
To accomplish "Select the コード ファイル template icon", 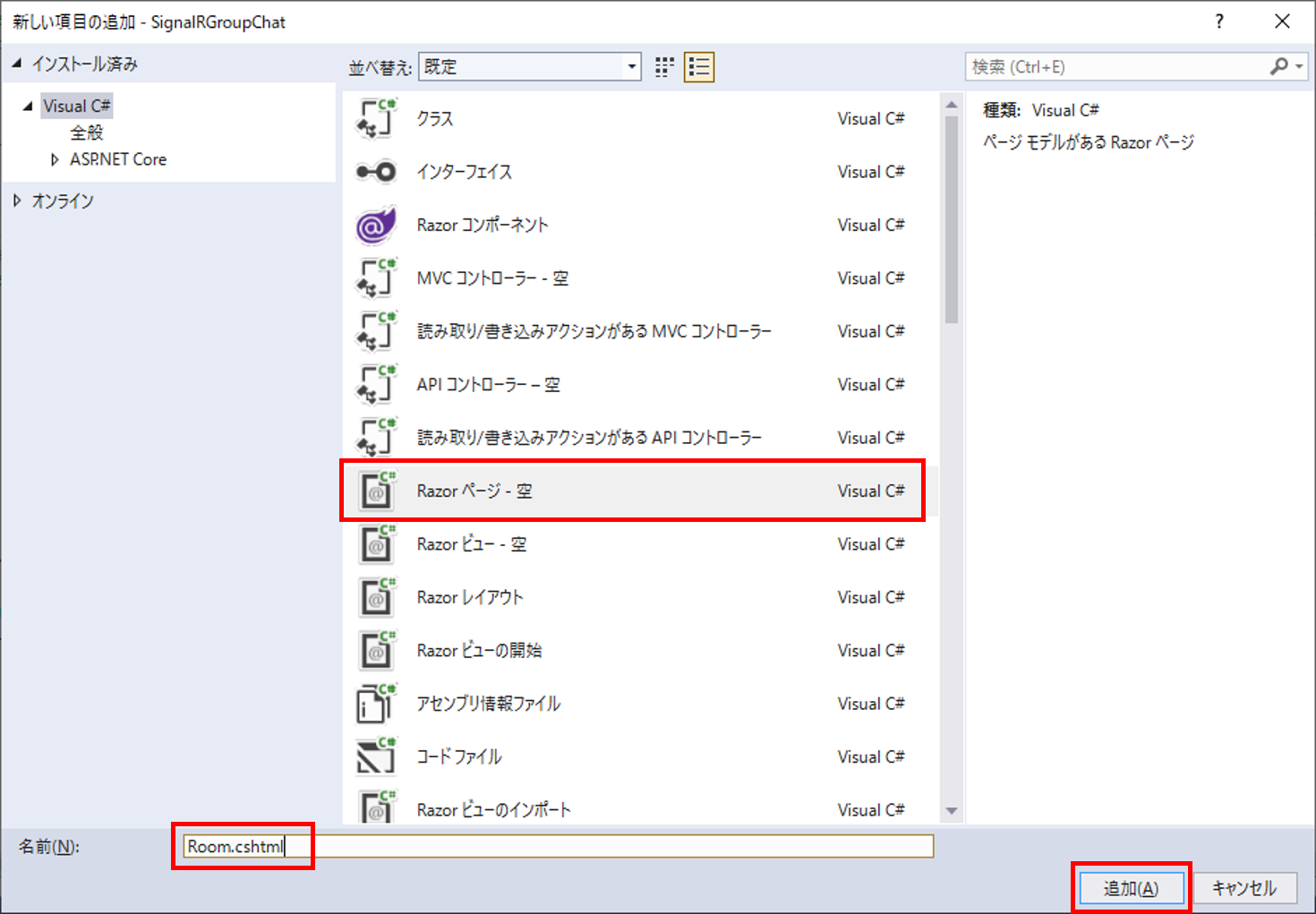I will [x=376, y=757].
